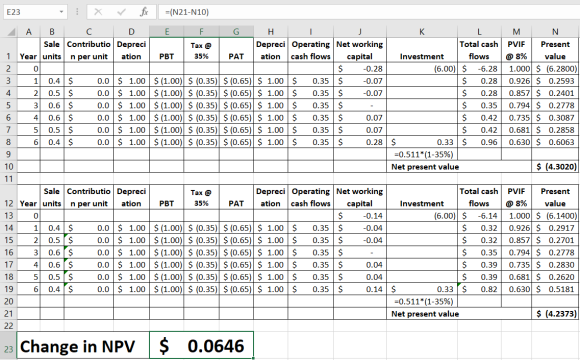Click the -0.28 net working capital cell
This screenshot has width=580, height=360.
(x=360, y=69)
